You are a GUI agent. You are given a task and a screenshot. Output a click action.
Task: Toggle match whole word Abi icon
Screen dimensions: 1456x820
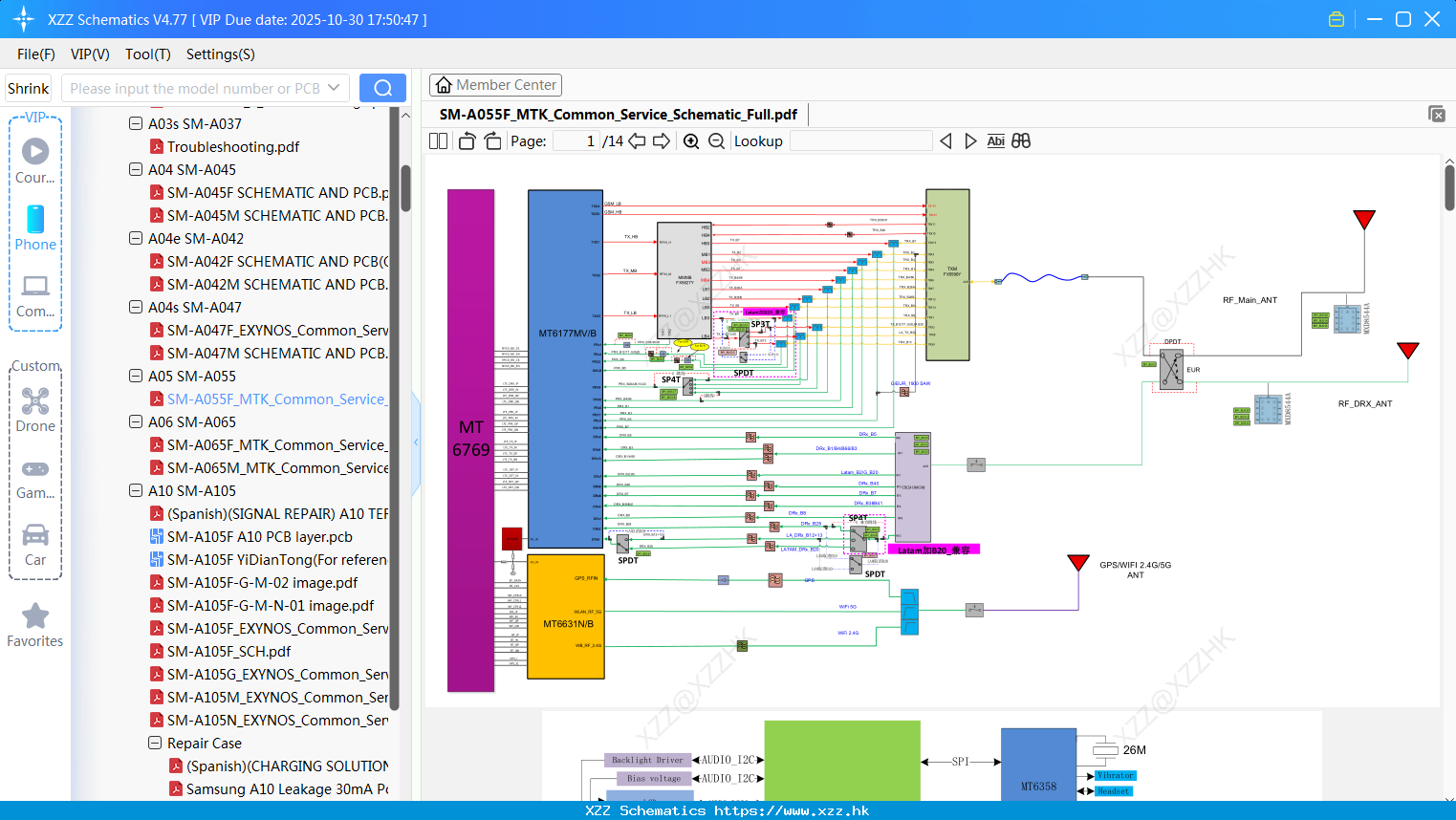click(995, 141)
